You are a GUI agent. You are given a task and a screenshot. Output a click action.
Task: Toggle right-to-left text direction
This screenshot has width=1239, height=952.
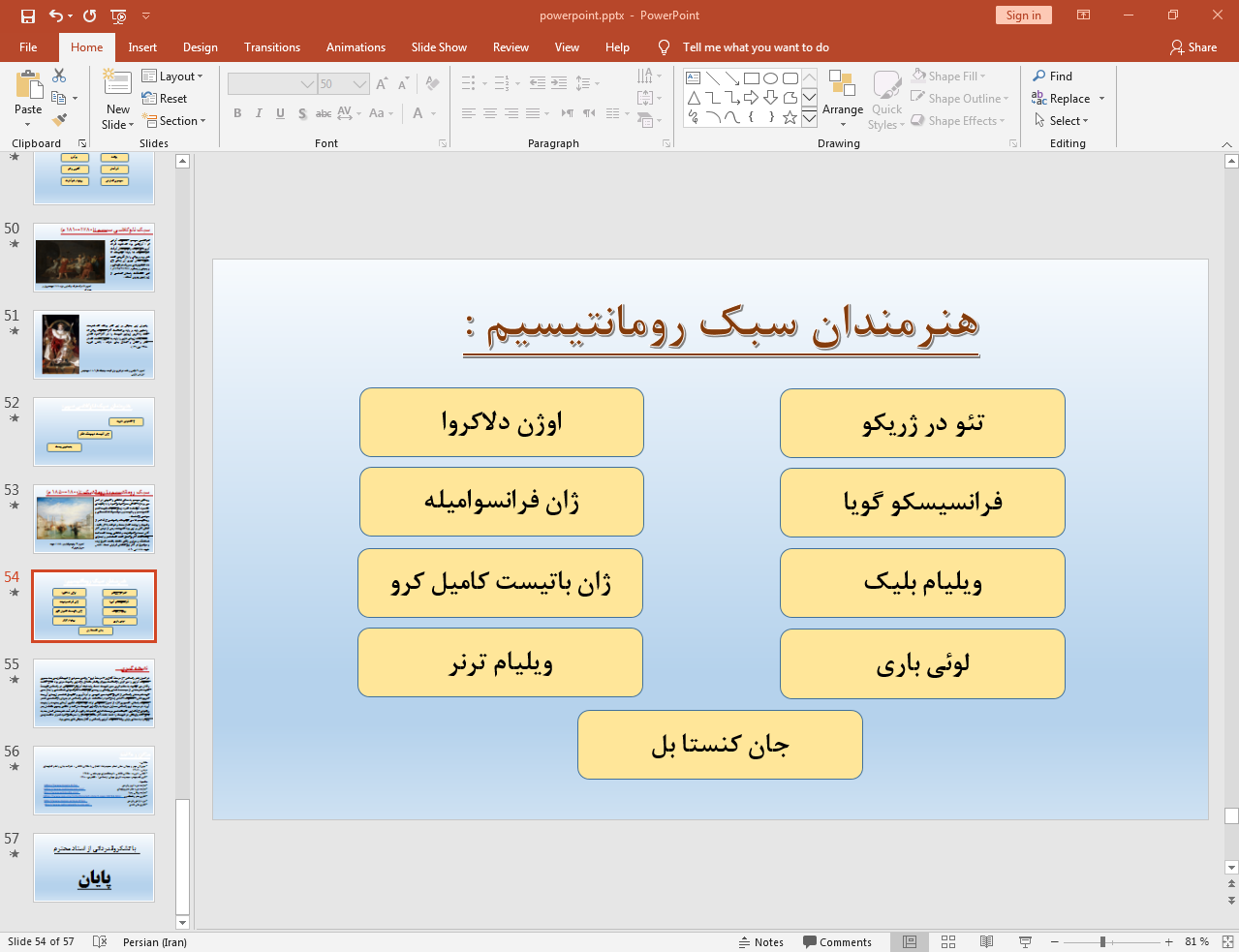click(588, 113)
